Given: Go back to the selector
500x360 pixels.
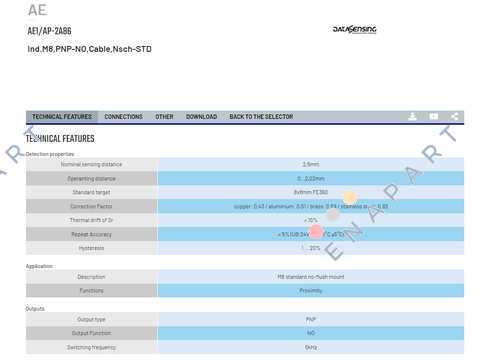Looking at the screenshot, I should (x=261, y=117).
